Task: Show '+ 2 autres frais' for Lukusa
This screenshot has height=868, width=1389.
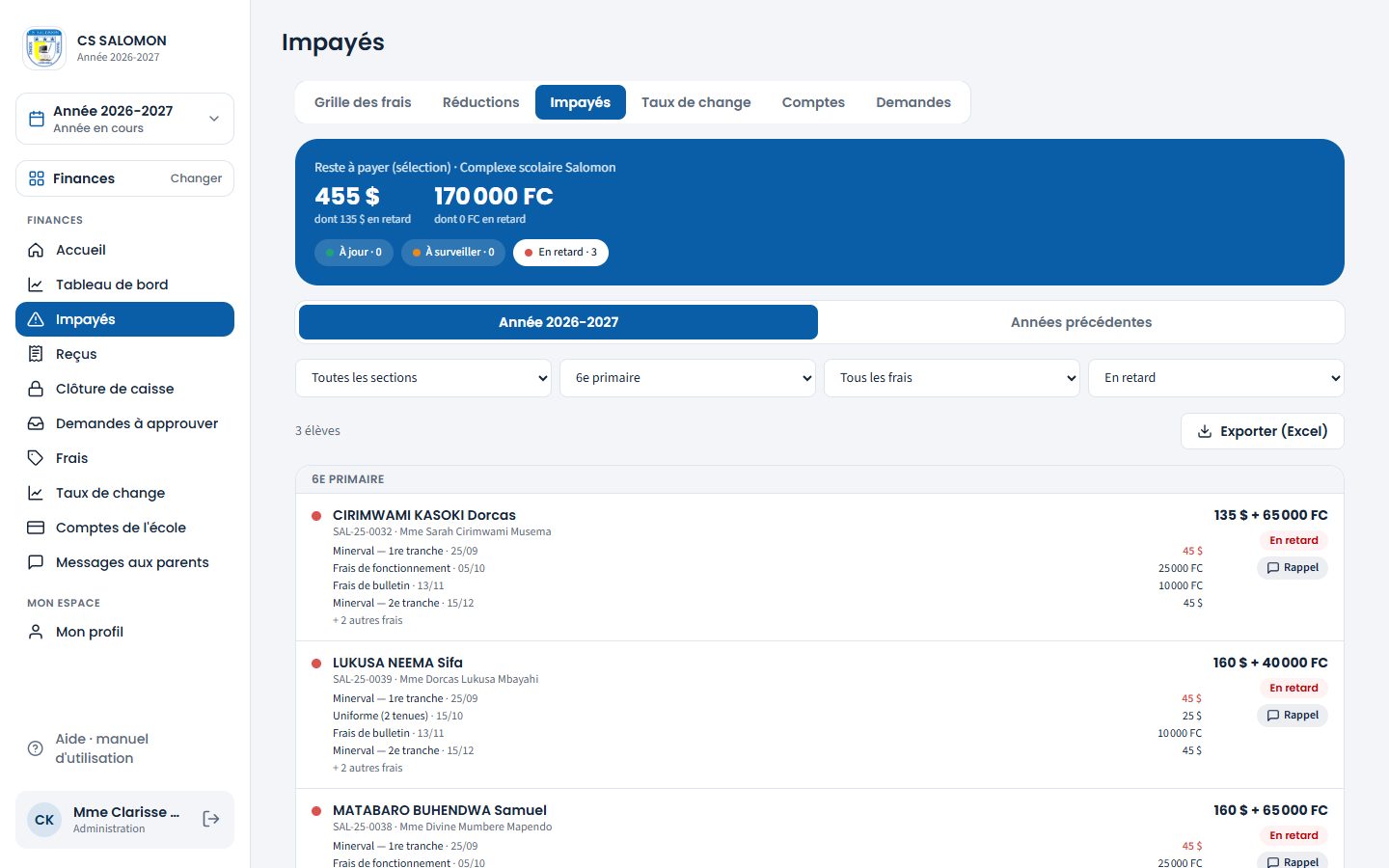Action: click(x=368, y=768)
